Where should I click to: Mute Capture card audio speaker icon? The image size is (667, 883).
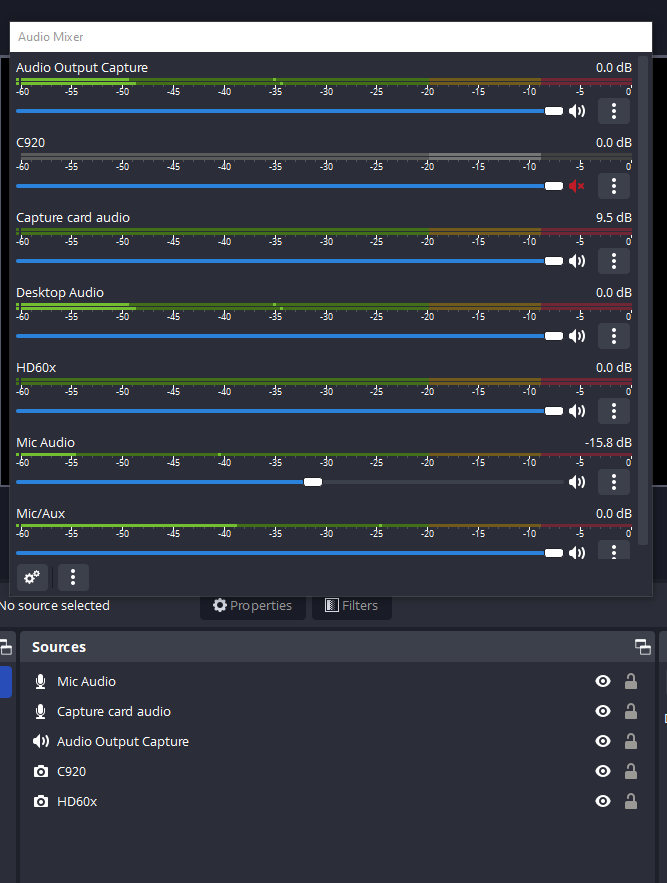pos(577,261)
